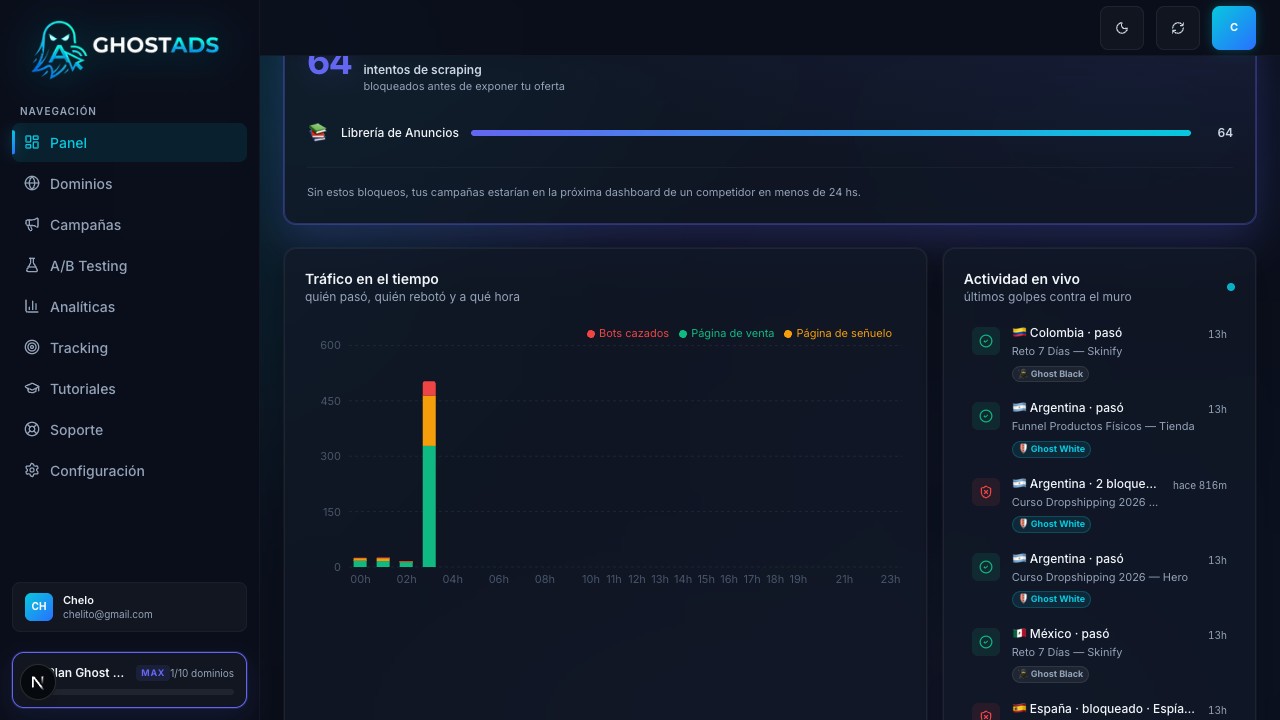
Task: Open Tutoriales from the sidebar
Action: (129, 389)
